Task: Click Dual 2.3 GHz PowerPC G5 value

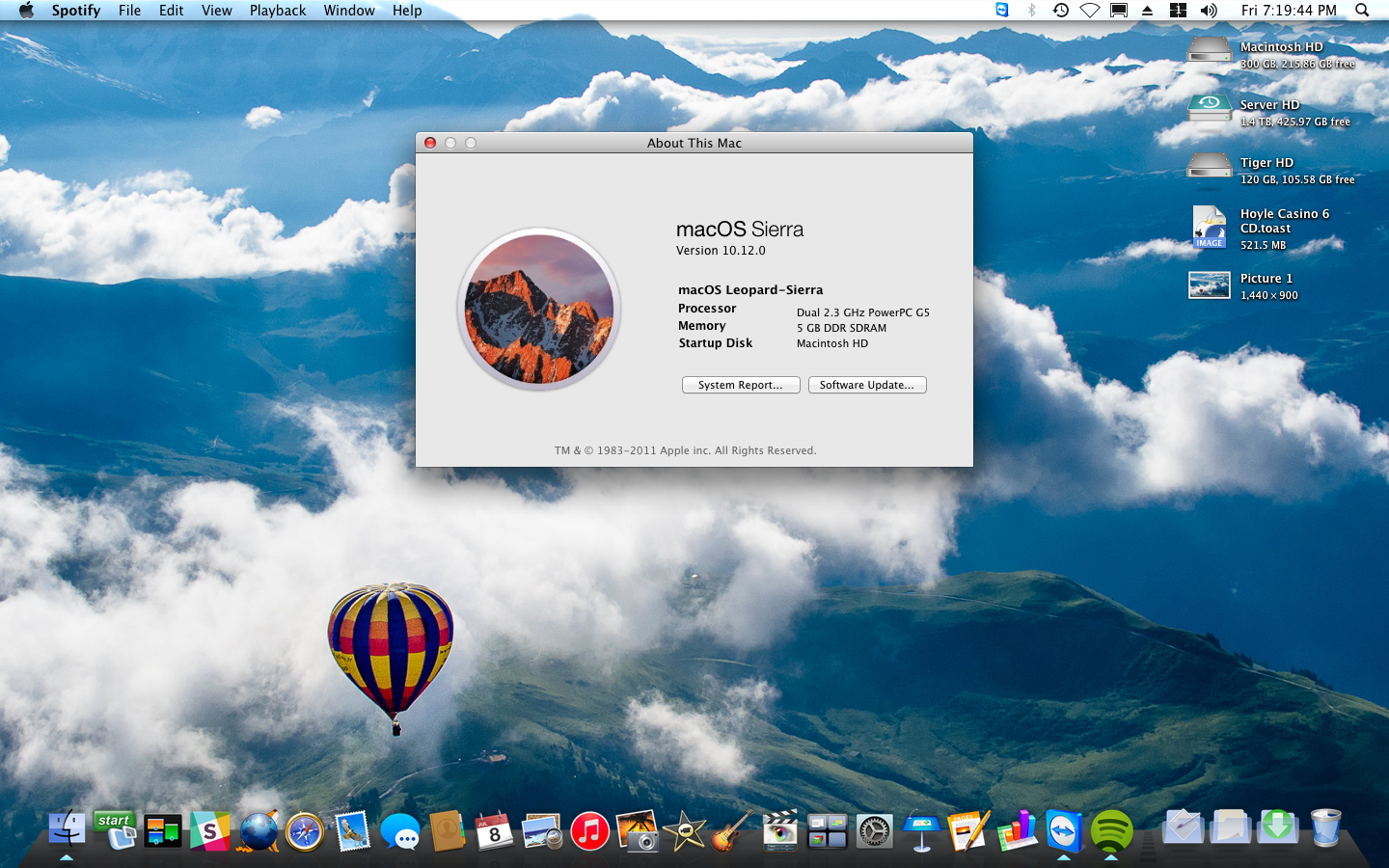Action: click(863, 312)
